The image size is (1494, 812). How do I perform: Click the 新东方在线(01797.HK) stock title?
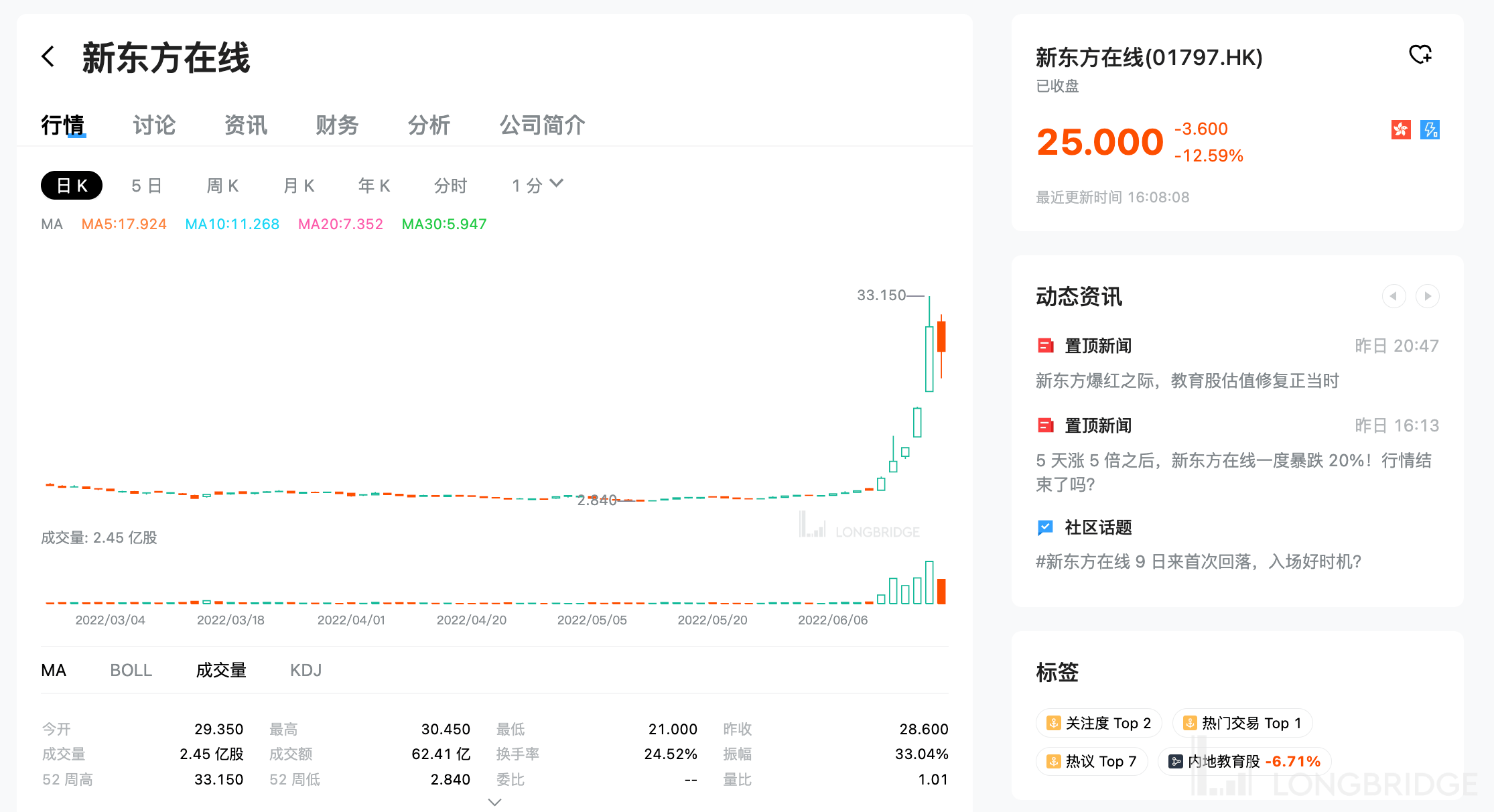coord(1149,58)
